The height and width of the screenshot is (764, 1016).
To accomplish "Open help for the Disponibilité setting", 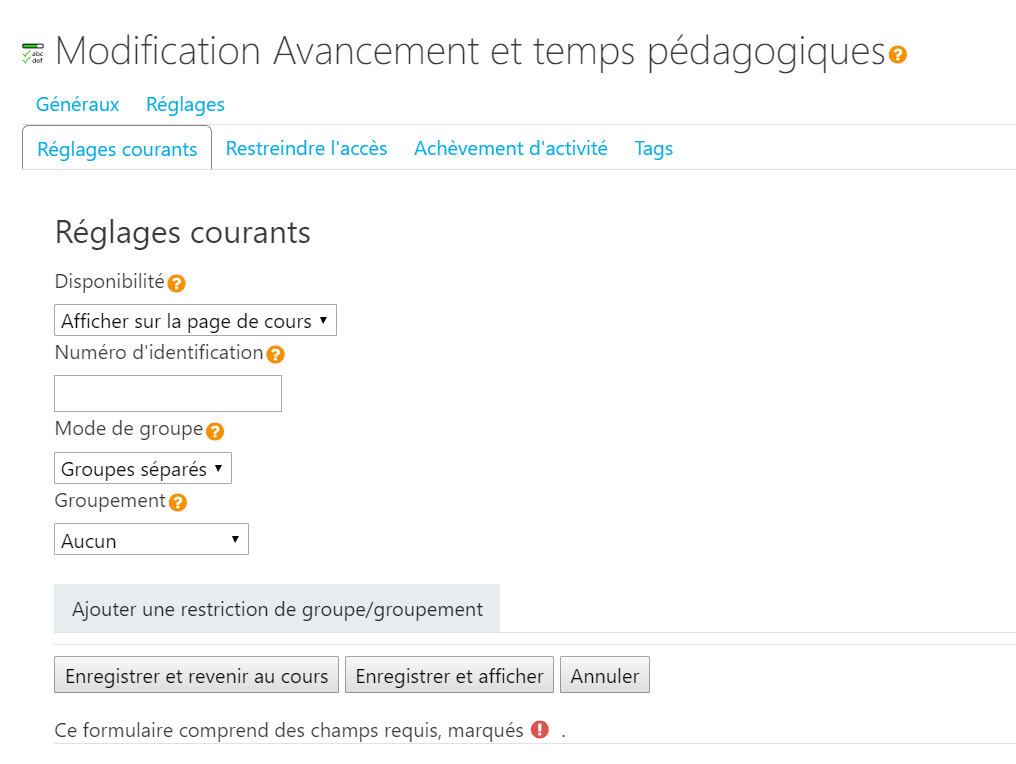I will coord(176,283).
